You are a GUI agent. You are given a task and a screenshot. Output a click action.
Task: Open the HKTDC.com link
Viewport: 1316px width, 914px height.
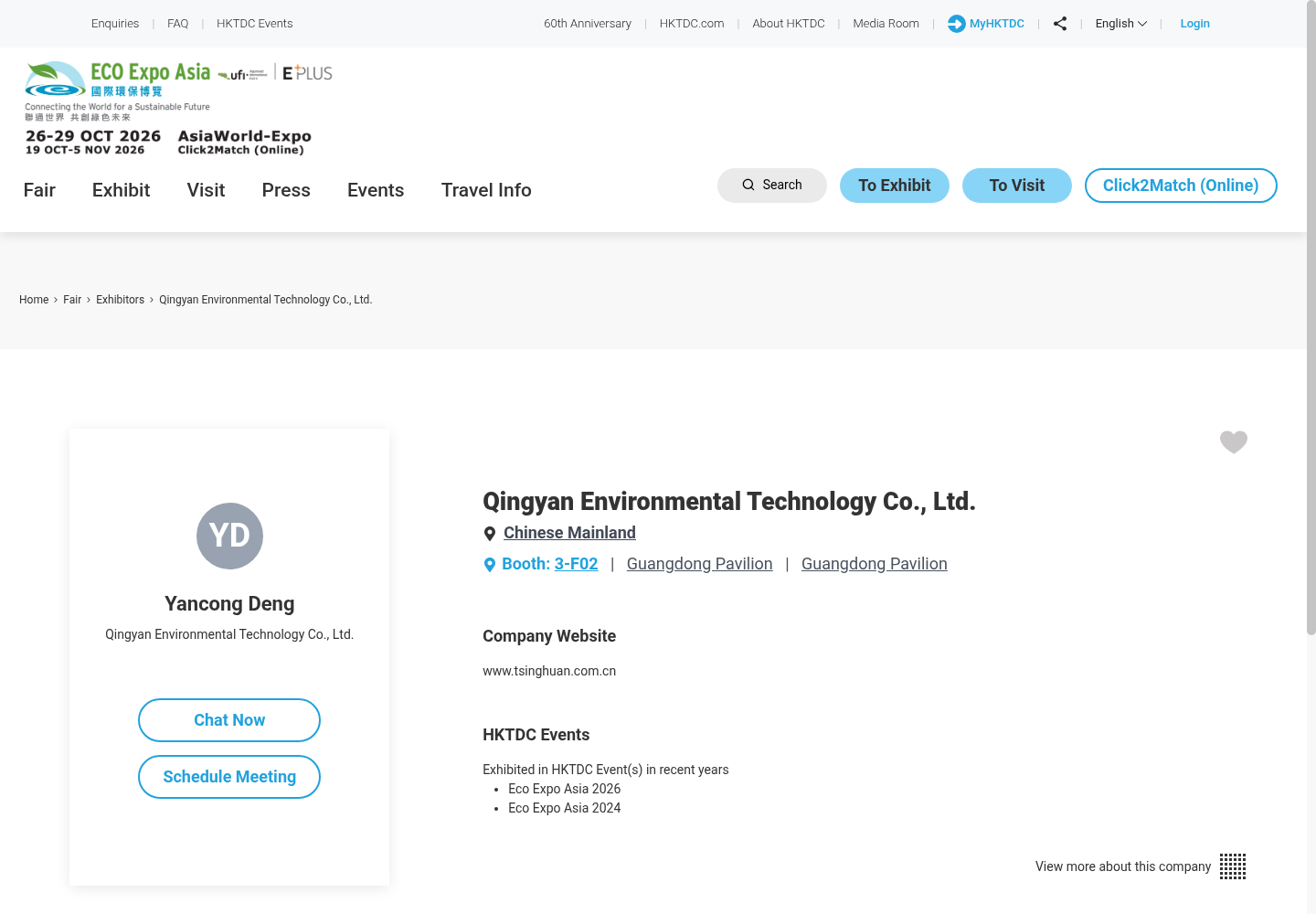click(692, 24)
